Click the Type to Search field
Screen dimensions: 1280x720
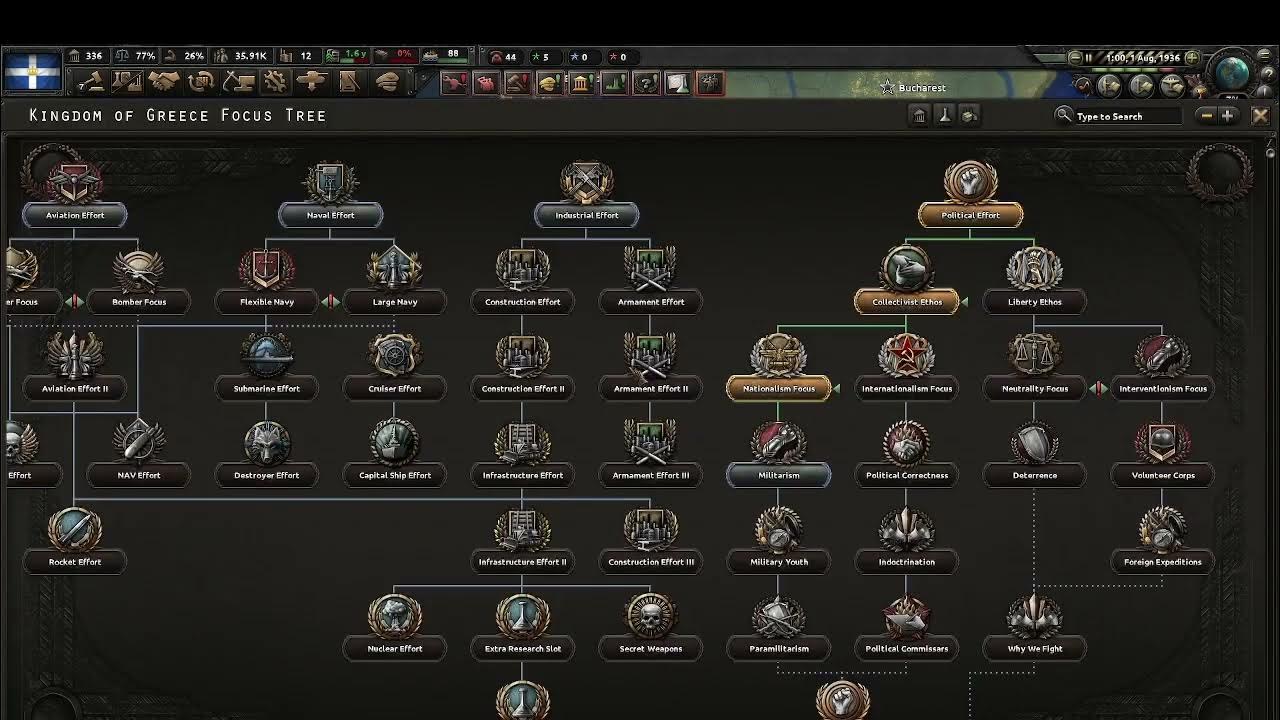[1128, 116]
